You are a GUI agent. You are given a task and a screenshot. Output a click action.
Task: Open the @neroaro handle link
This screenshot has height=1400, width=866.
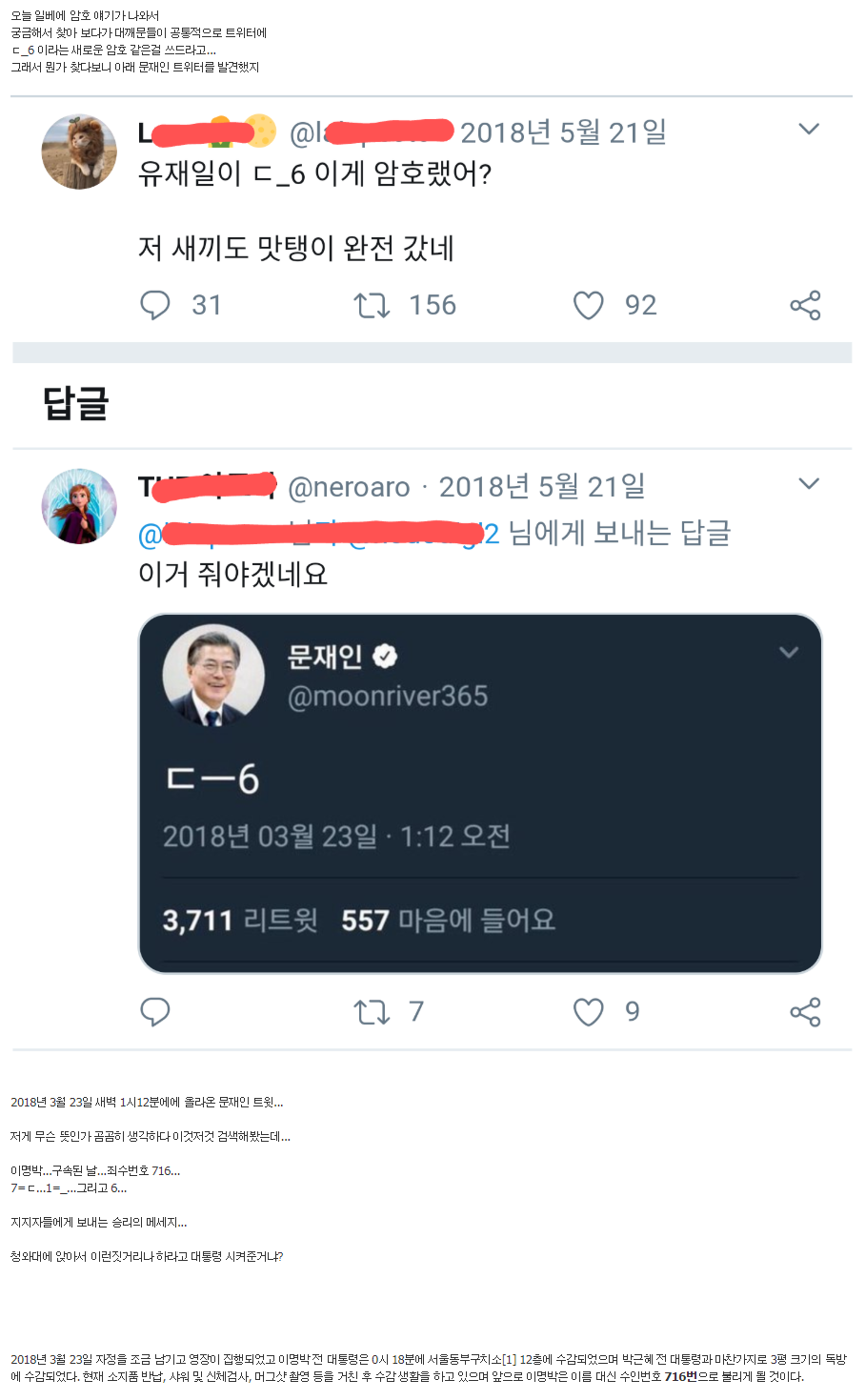[x=349, y=487]
